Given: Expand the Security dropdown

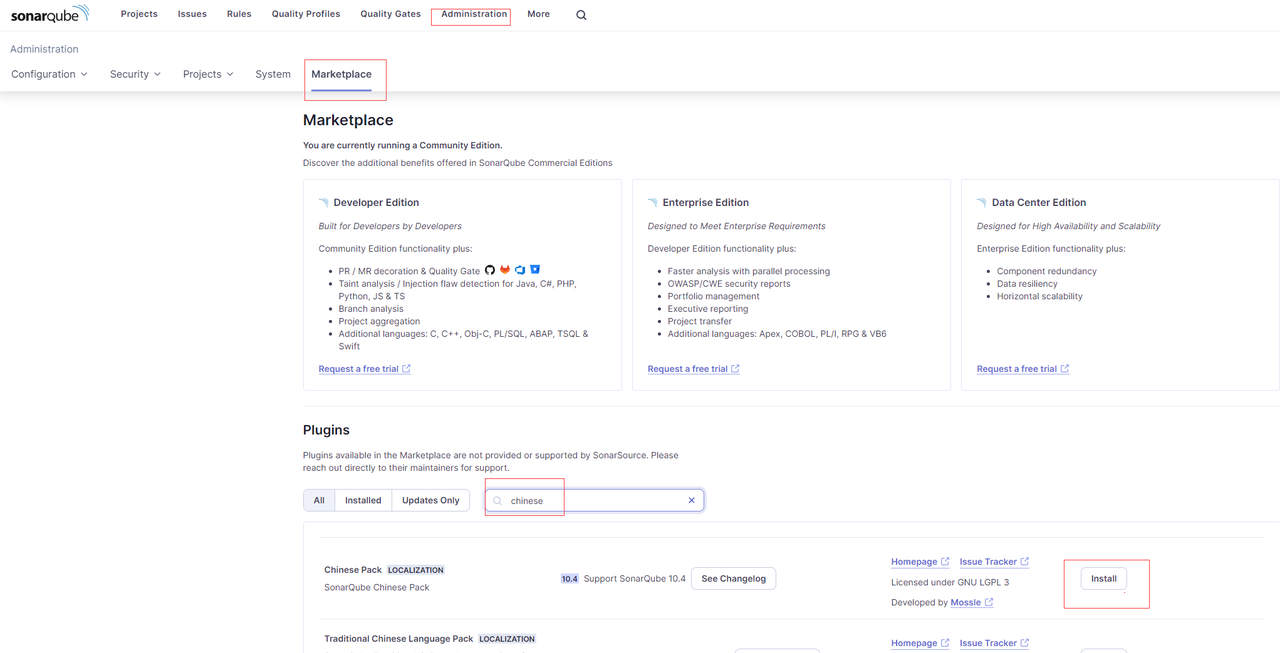Looking at the screenshot, I should (135, 74).
